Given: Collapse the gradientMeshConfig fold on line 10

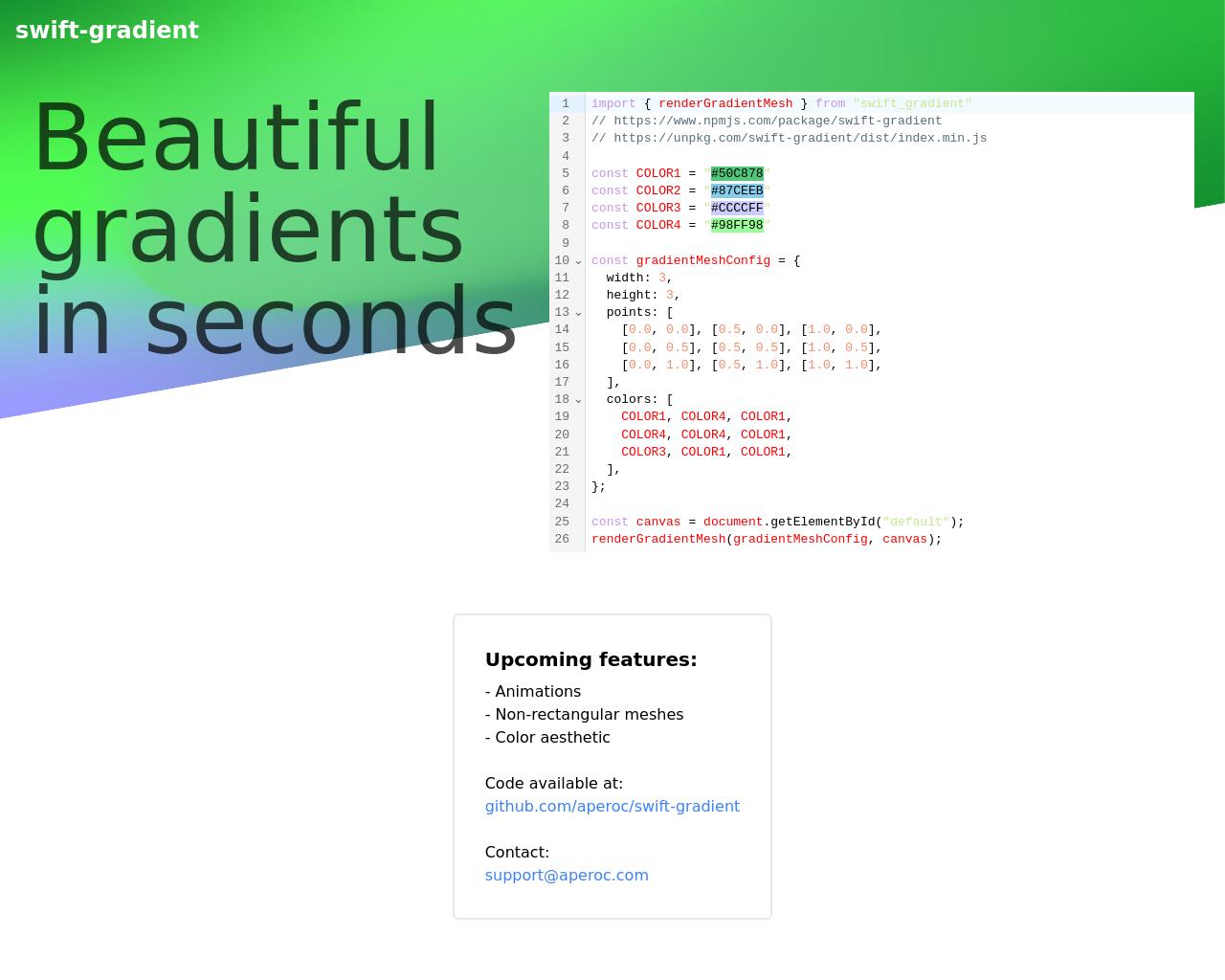Looking at the screenshot, I should pos(578,261).
